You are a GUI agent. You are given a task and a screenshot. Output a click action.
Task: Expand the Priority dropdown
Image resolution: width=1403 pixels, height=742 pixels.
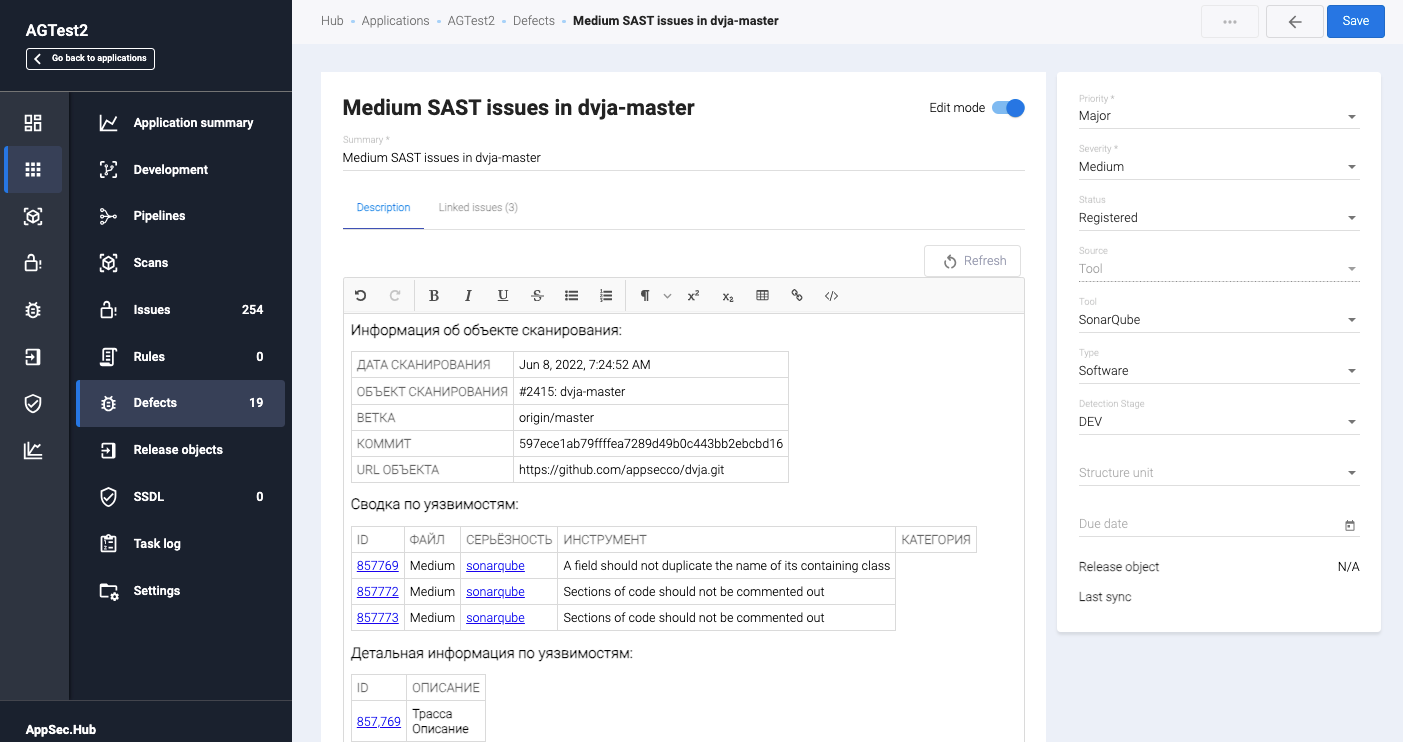point(1352,116)
